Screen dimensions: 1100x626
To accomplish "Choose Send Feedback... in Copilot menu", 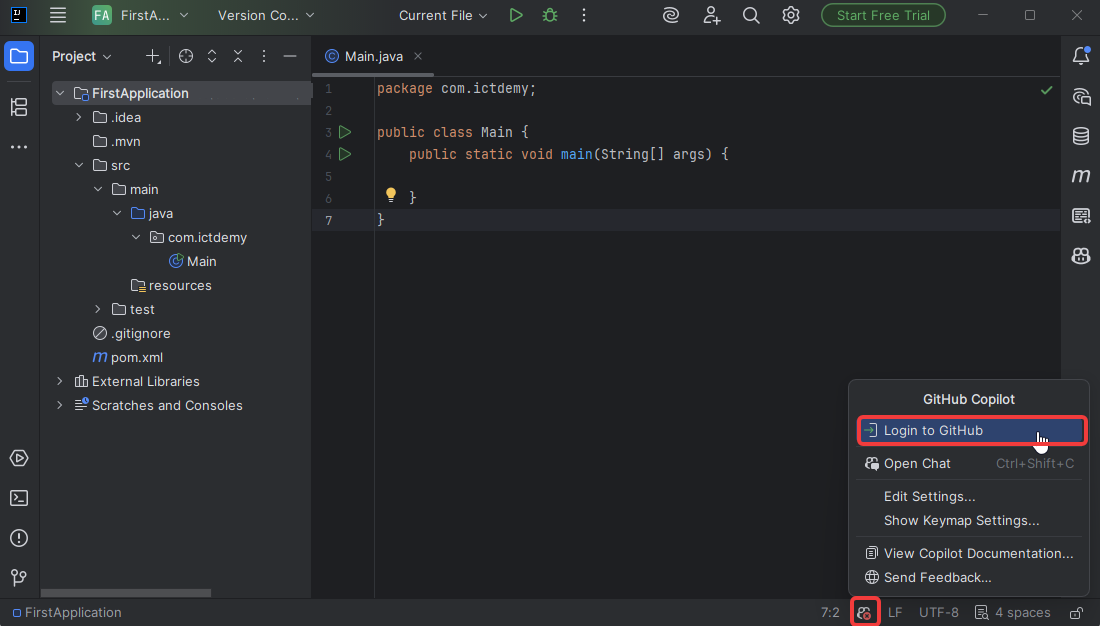I will pos(969,578).
